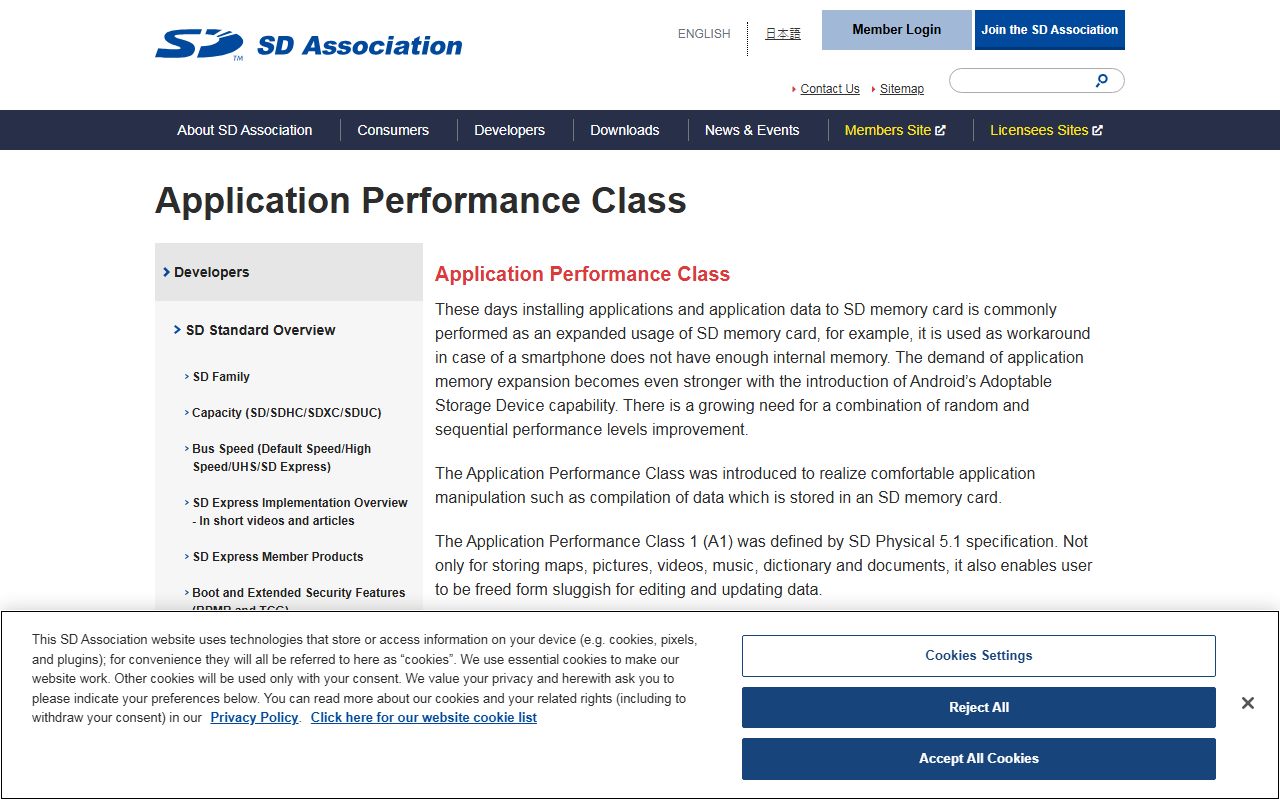Screen dimensions: 1280x800
Task: Select Developers in the sidebar
Action: point(289,272)
